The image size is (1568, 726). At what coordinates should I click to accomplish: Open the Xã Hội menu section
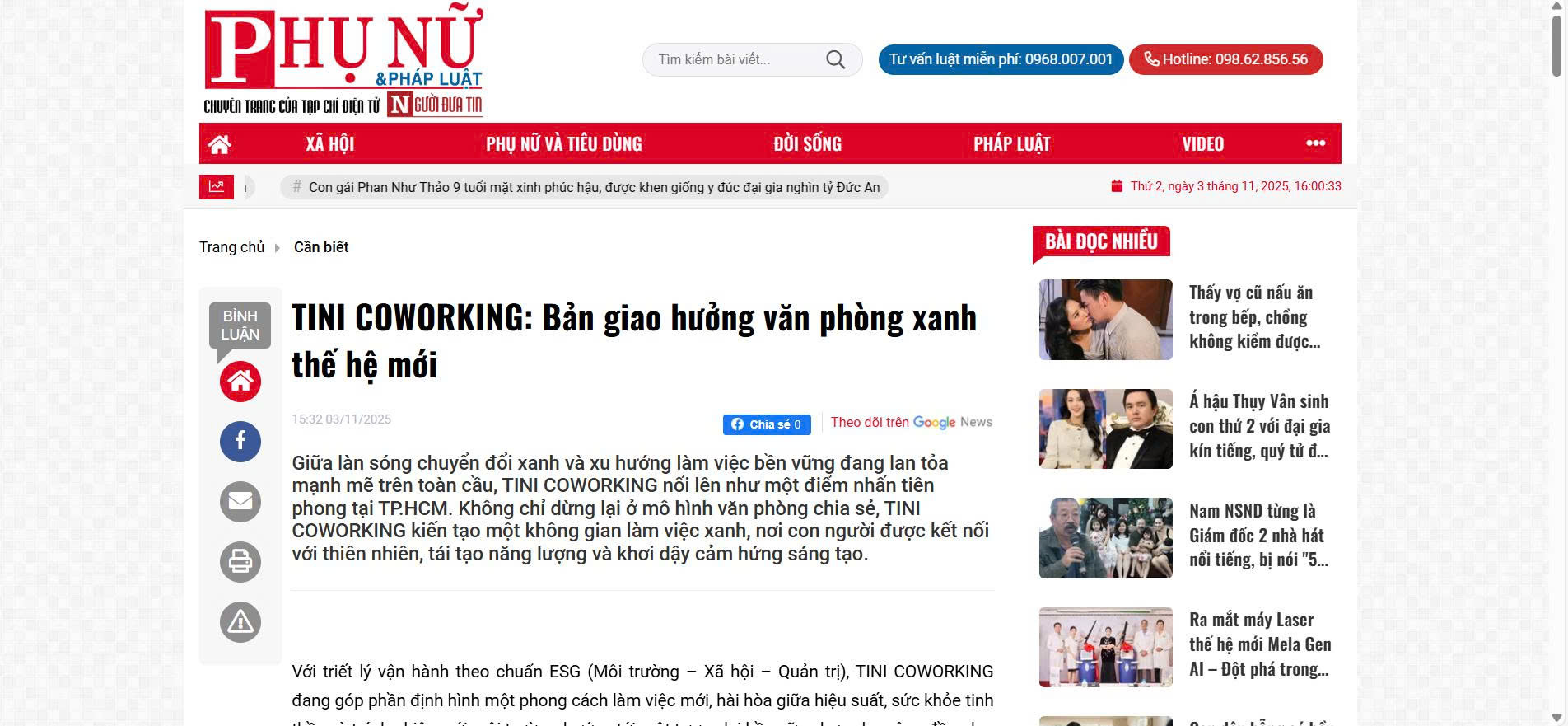click(329, 144)
